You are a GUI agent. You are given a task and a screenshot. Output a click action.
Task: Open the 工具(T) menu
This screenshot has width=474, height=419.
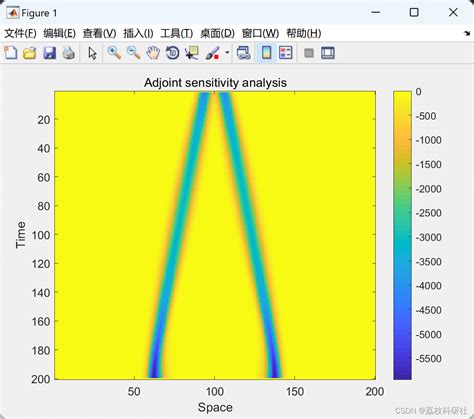(x=177, y=33)
